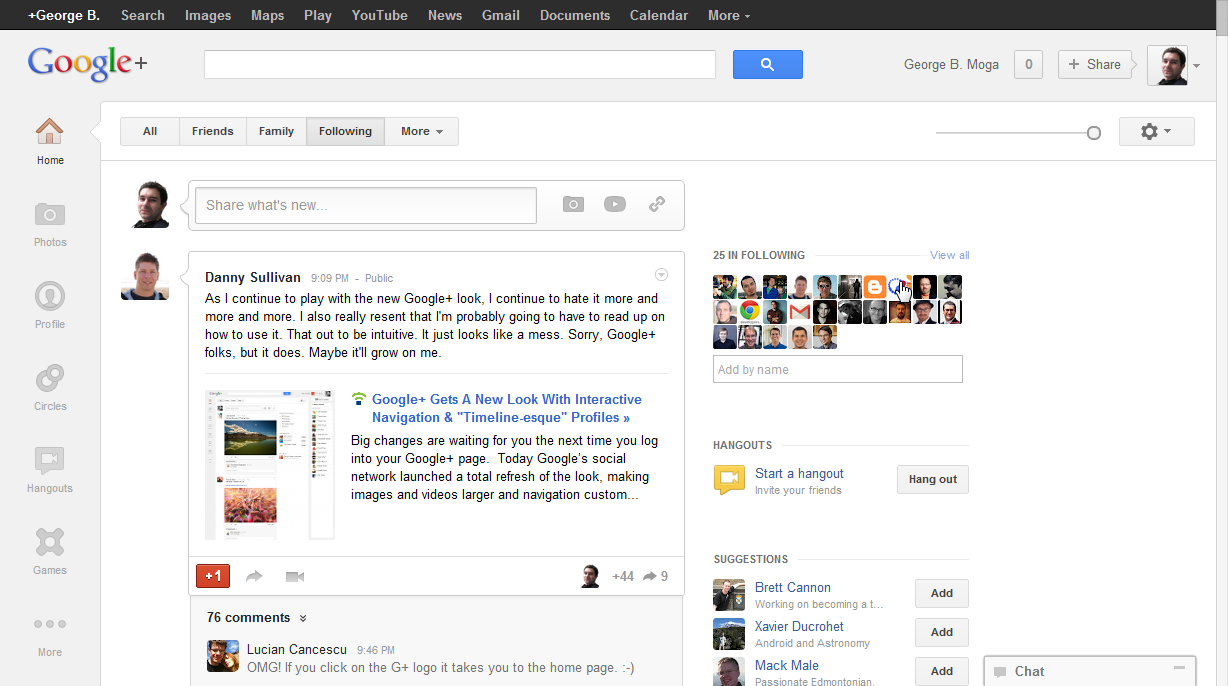Screen dimensions: 1228x686
Task: Click Lucian Cancescu's avatar
Action: tap(223, 656)
